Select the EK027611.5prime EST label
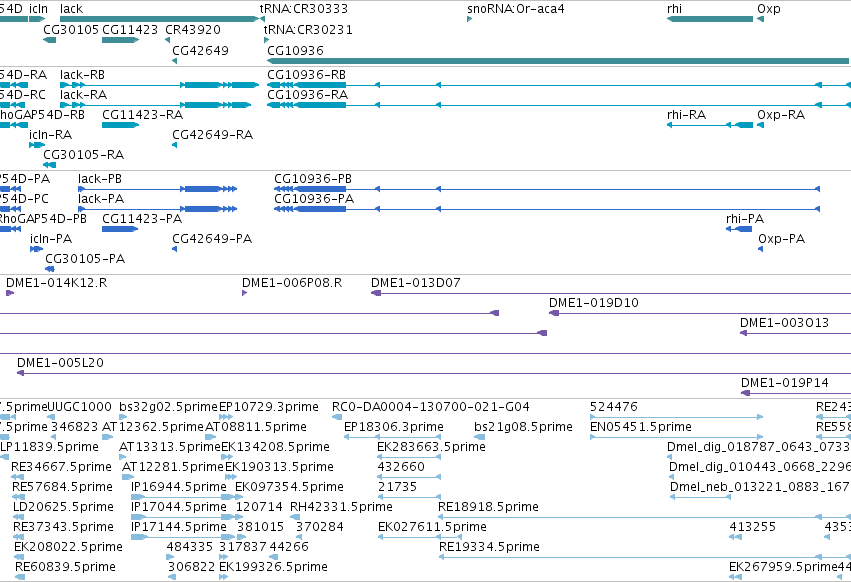The height and width of the screenshot is (582, 851). point(433,527)
